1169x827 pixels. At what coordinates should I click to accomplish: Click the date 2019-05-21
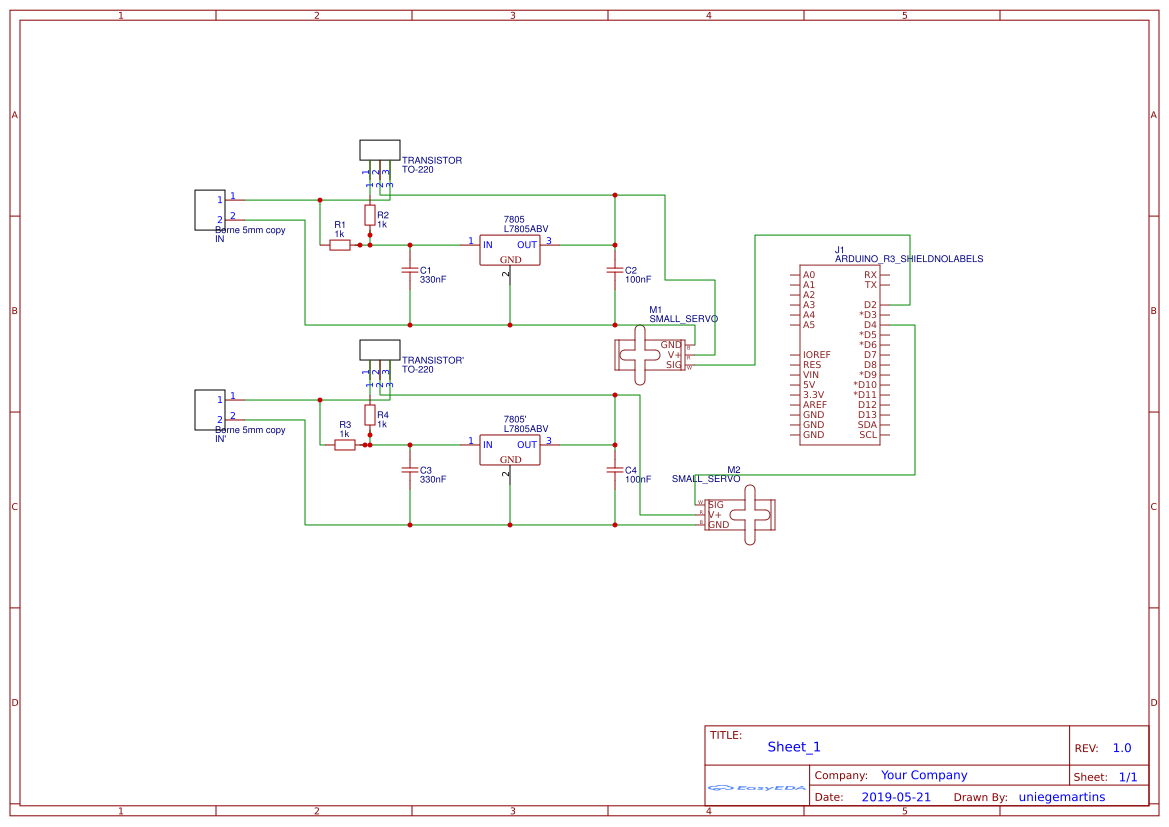pos(896,797)
